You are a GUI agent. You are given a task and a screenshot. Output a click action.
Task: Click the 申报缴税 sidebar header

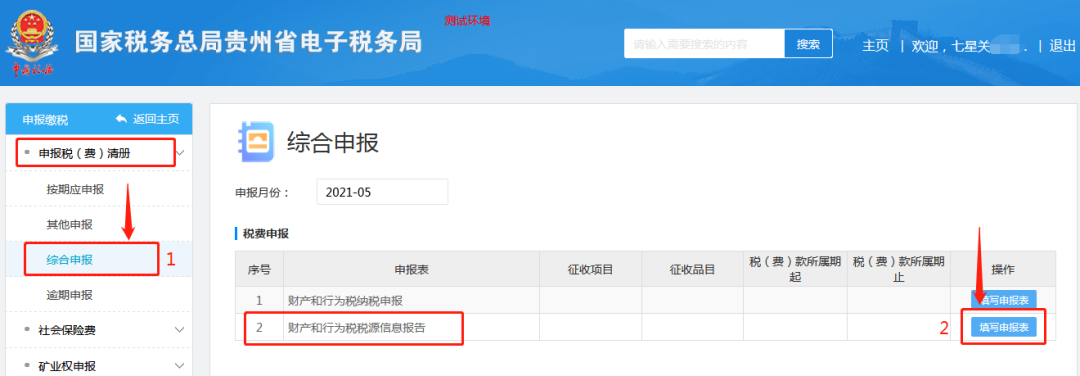(45, 120)
